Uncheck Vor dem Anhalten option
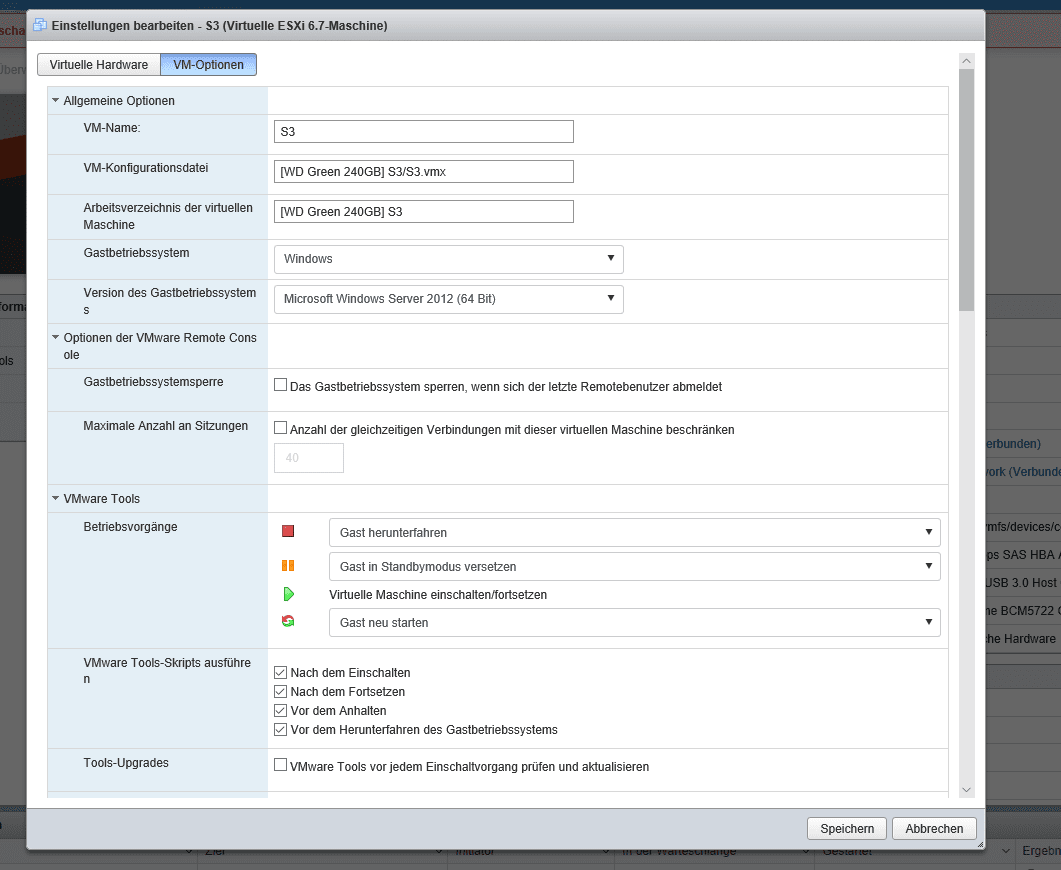The height and width of the screenshot is (870, 1061). pos(281,711)
